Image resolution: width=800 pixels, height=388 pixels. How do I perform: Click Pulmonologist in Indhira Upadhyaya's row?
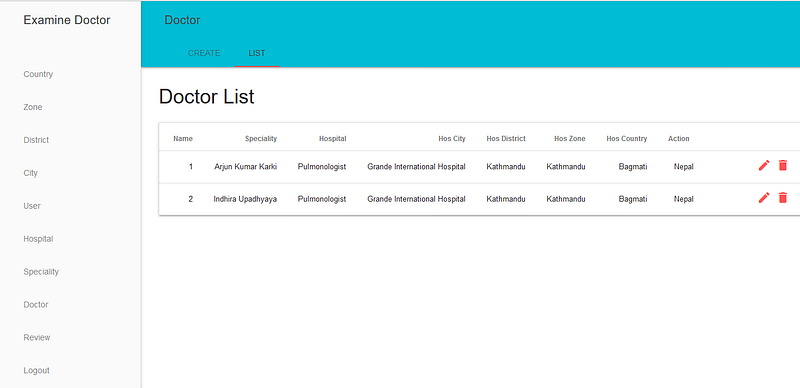(x=322, y=199)
